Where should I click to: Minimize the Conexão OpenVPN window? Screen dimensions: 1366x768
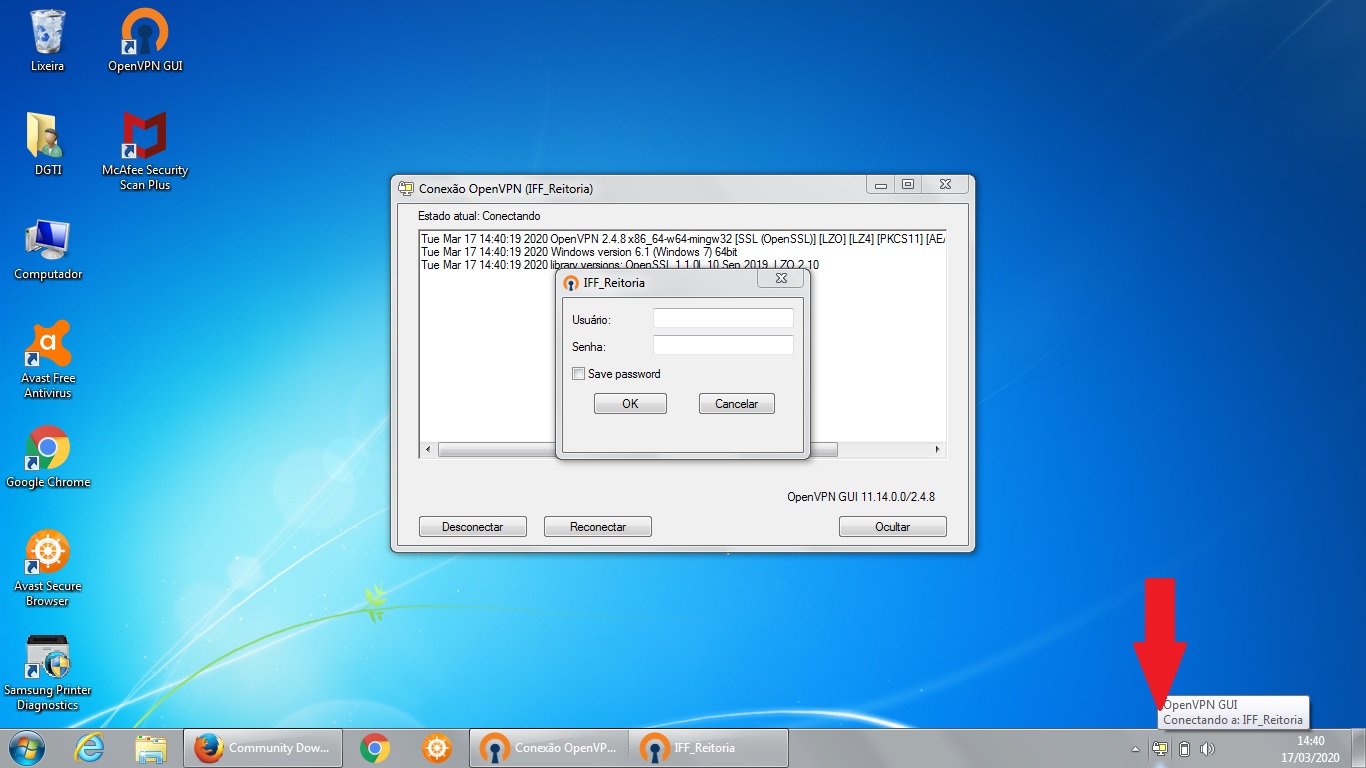pyautogui.click(x=880, y=185)
